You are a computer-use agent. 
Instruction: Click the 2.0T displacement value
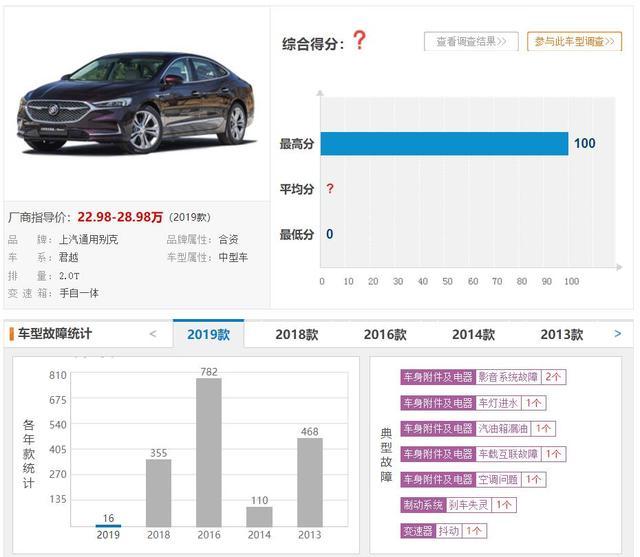pos(69,275)
